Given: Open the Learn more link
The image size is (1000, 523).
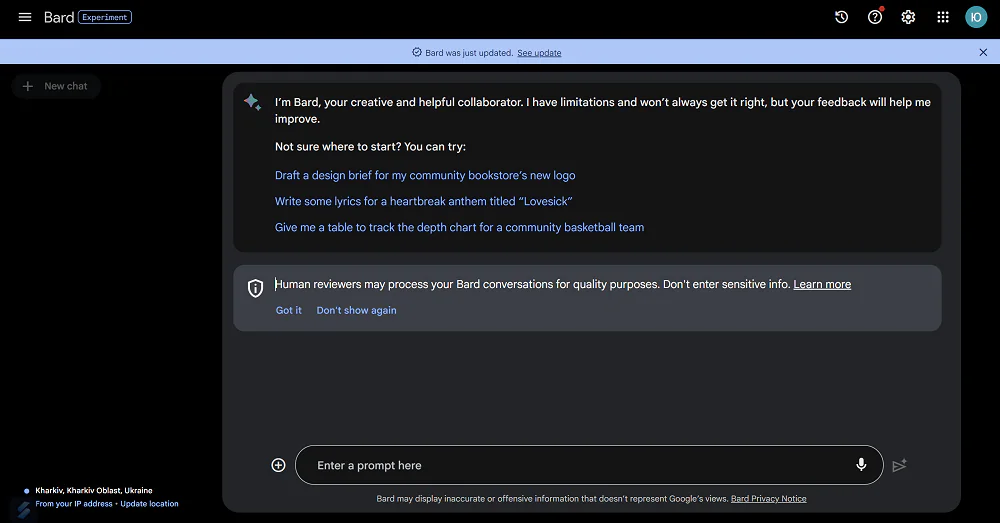Looking at the screenshot, I should click(x=822, y=284).
